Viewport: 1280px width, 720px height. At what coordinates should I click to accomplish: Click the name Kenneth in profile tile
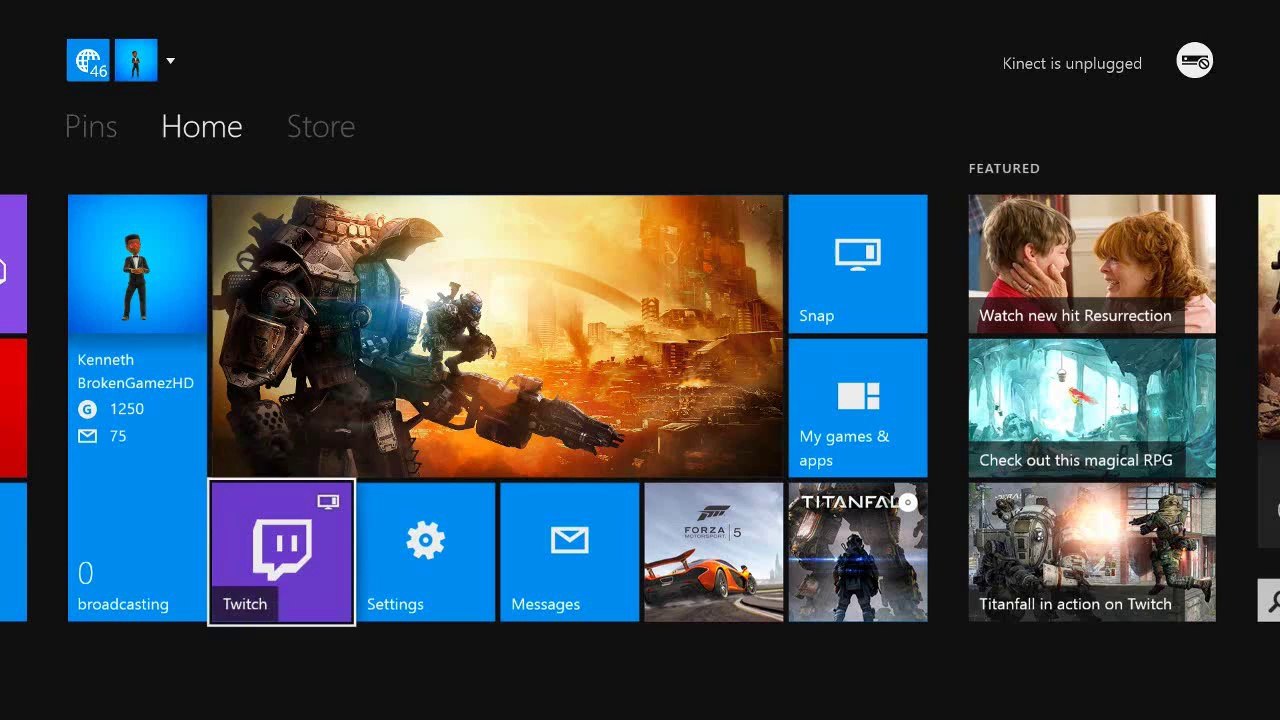tap(106, 360)
